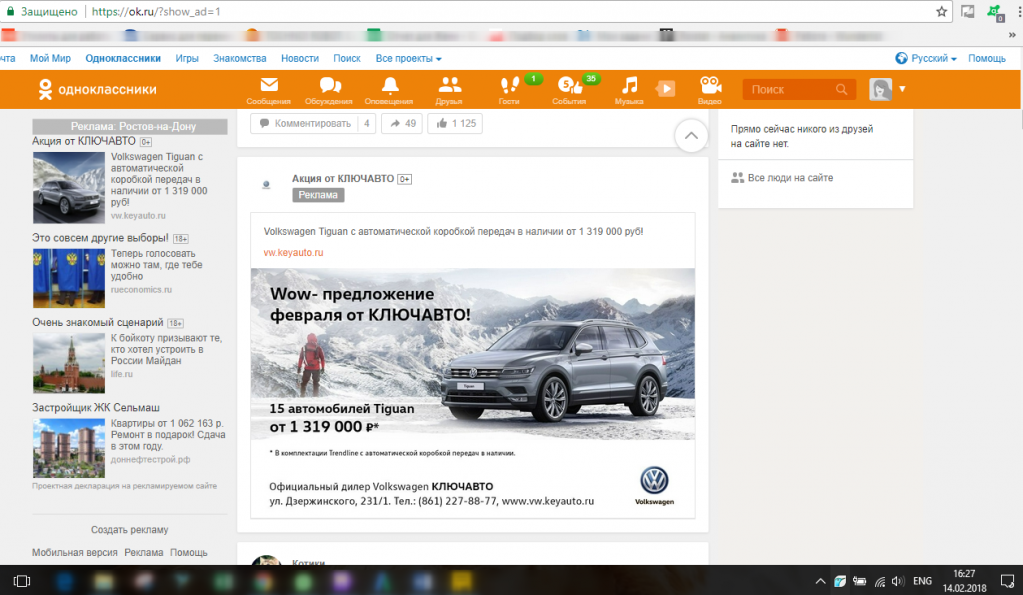This screenshot has width=1023, height=595.
Task: Open Одноклассники in top navigation
Action: point(123,58)
